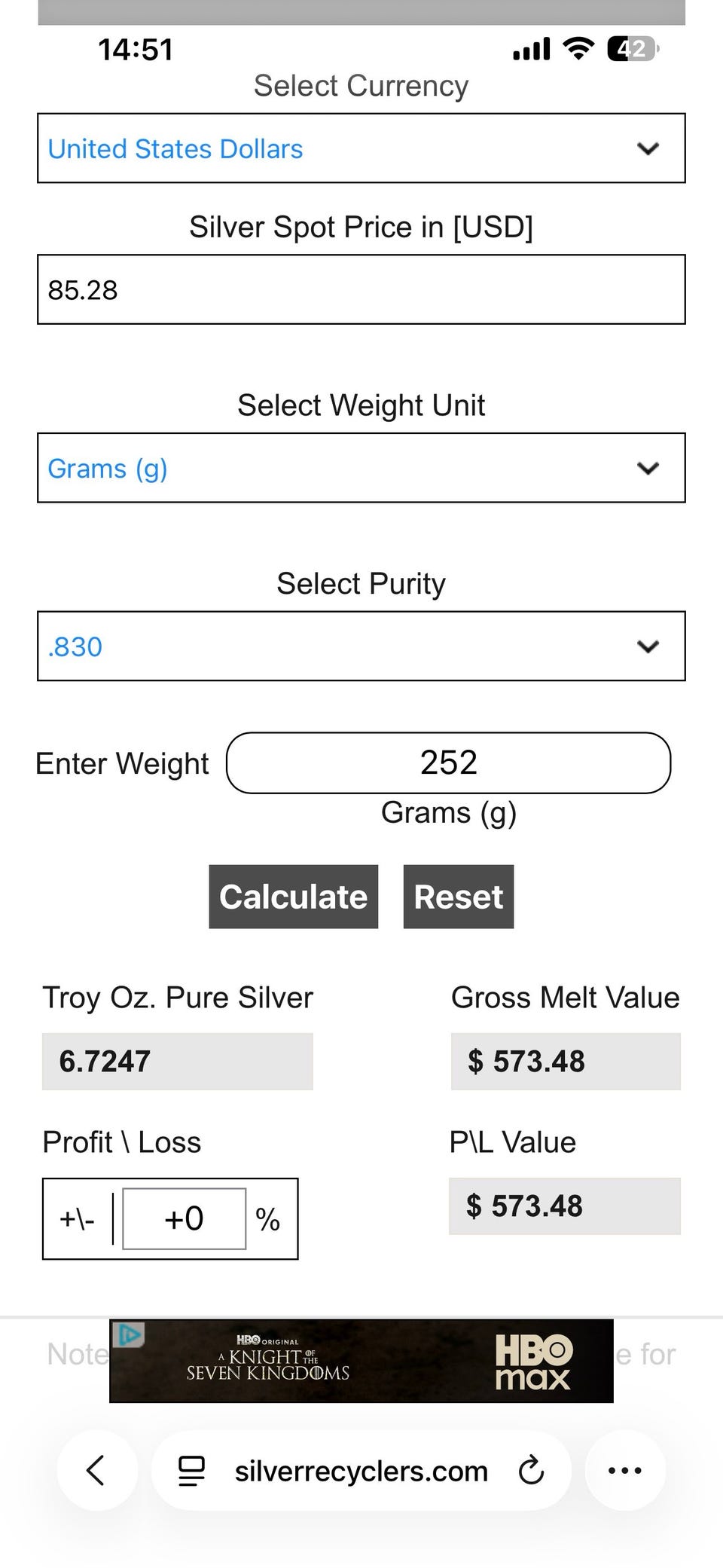Viewport: 723px width, 1568px height.
Task: Tap the Profit Loss percentage field
Action: [x=185, y=1218]
